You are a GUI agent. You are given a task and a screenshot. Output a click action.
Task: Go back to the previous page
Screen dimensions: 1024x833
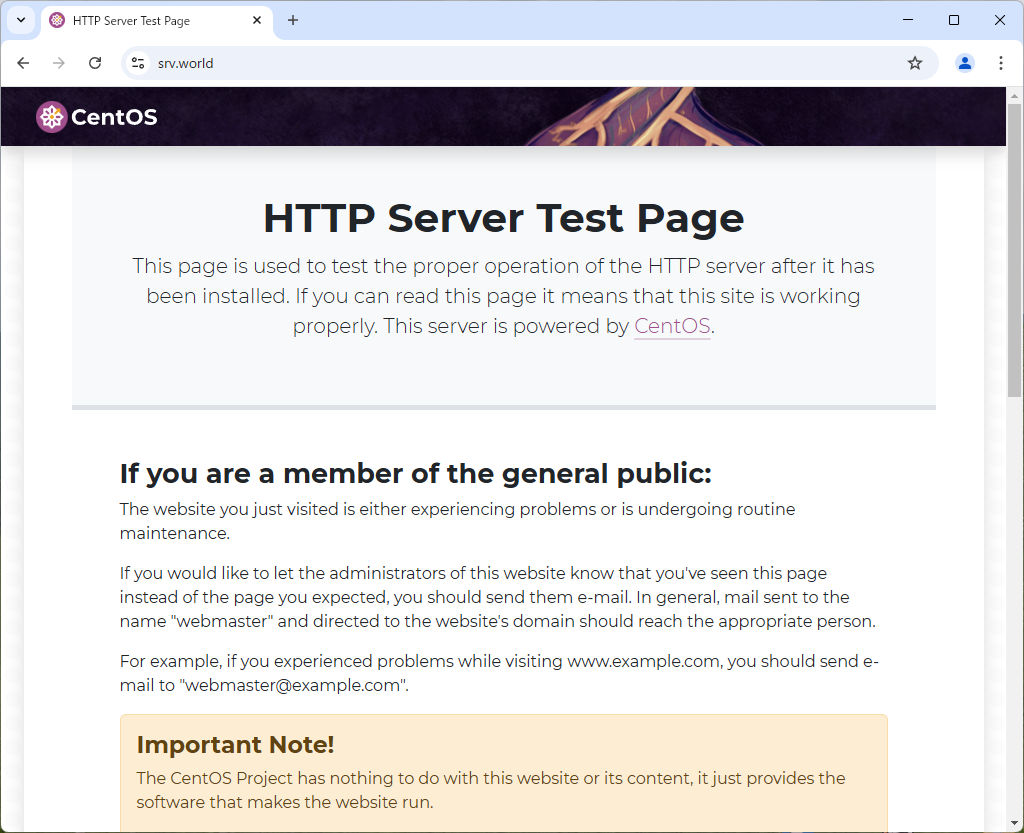tap(23, 63)
